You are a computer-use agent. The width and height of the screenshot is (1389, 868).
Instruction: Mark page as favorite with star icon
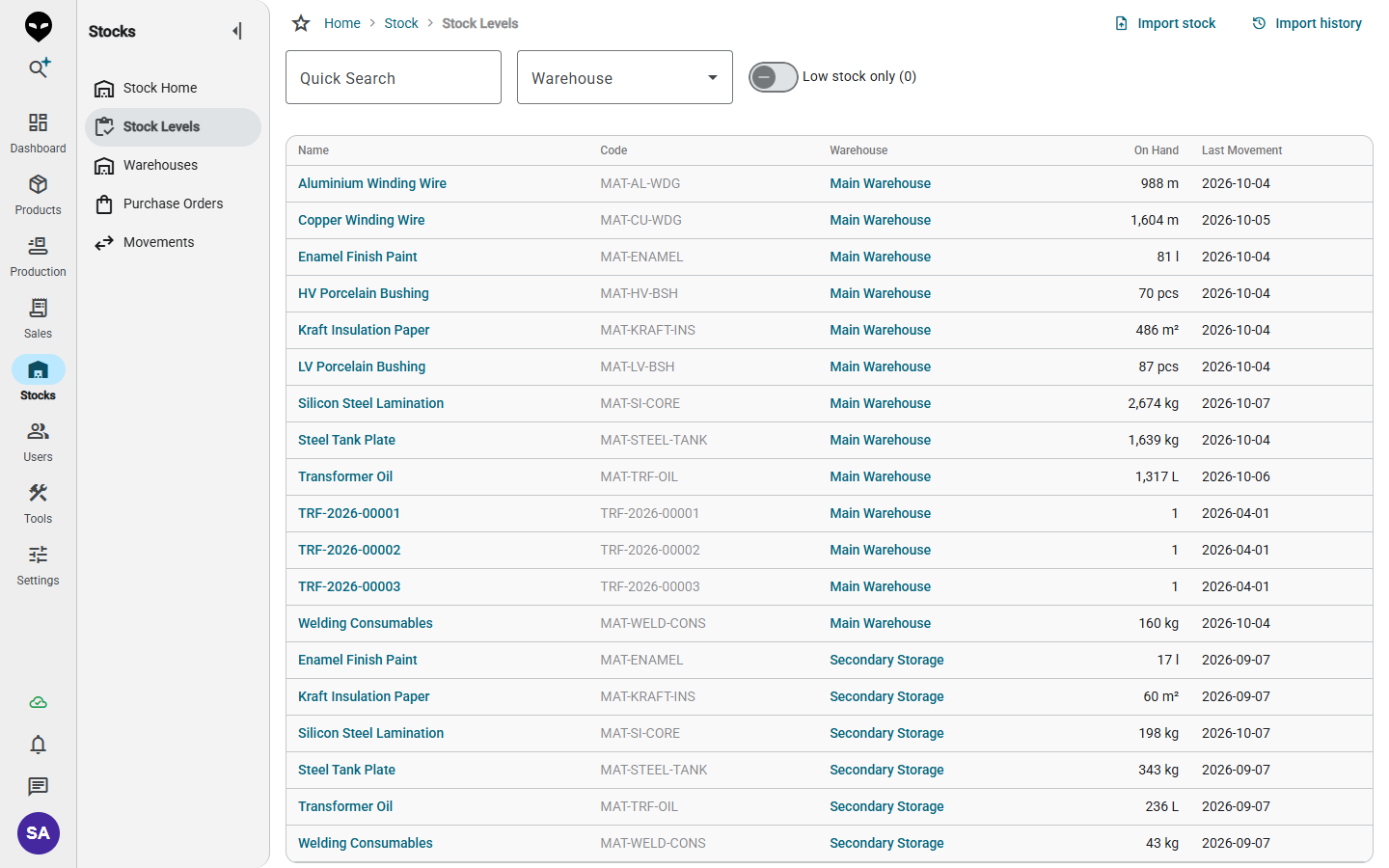(x=301, y=23)
